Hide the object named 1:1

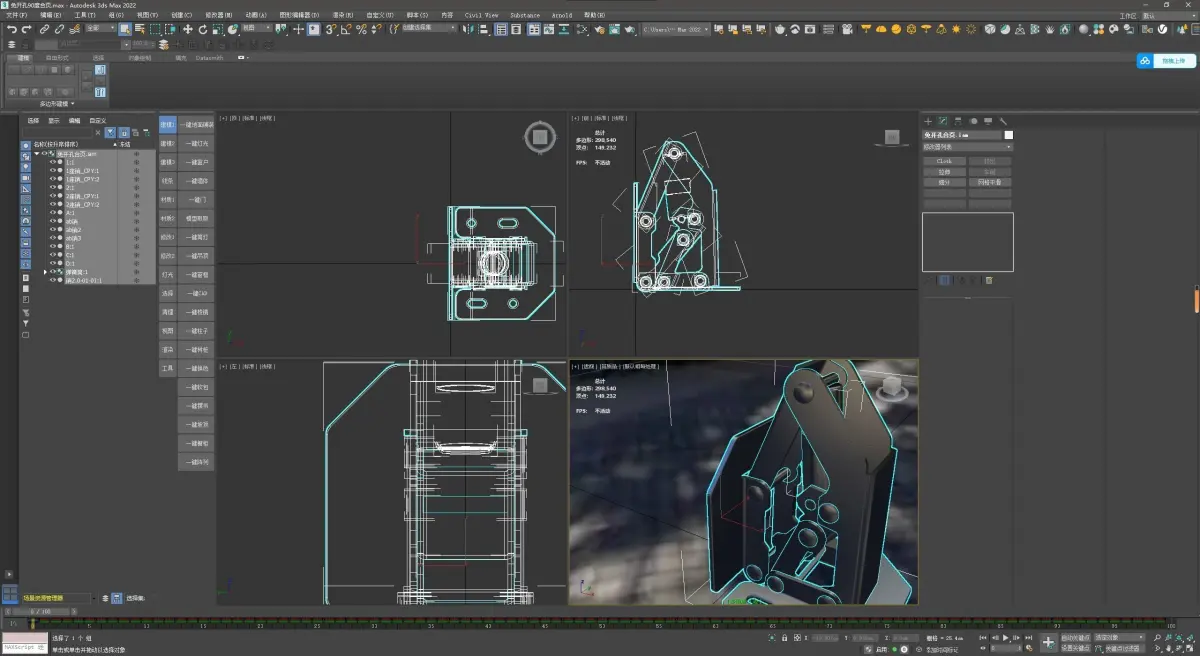click(x=54, y=162)
